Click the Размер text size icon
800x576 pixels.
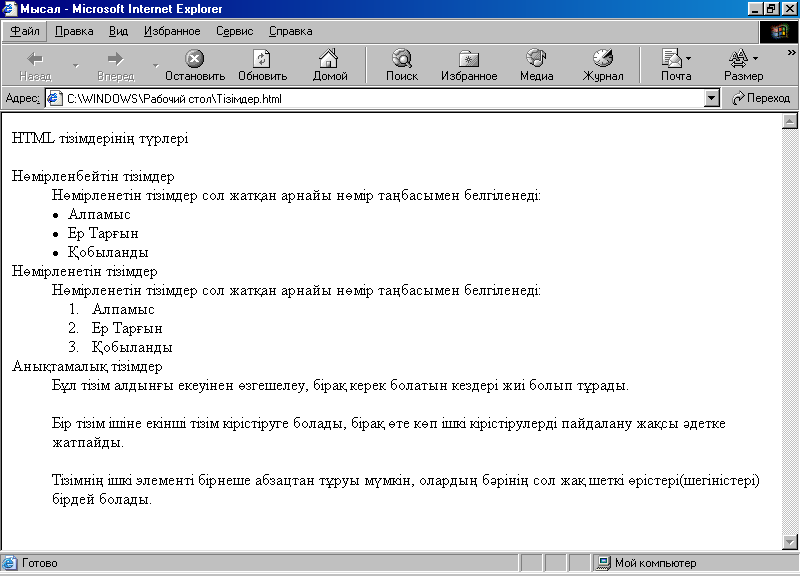pyautogui.click(x=738, y=59)
